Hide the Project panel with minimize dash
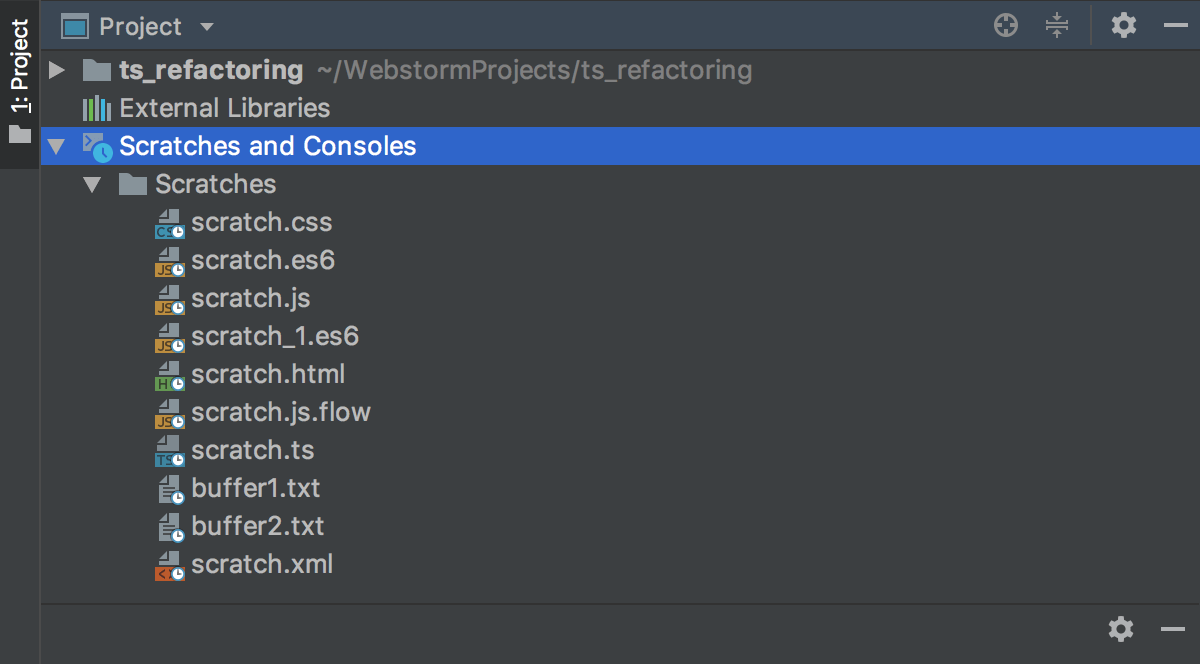Viewport: 1200px width, 664px height. tap(1175, 26)
